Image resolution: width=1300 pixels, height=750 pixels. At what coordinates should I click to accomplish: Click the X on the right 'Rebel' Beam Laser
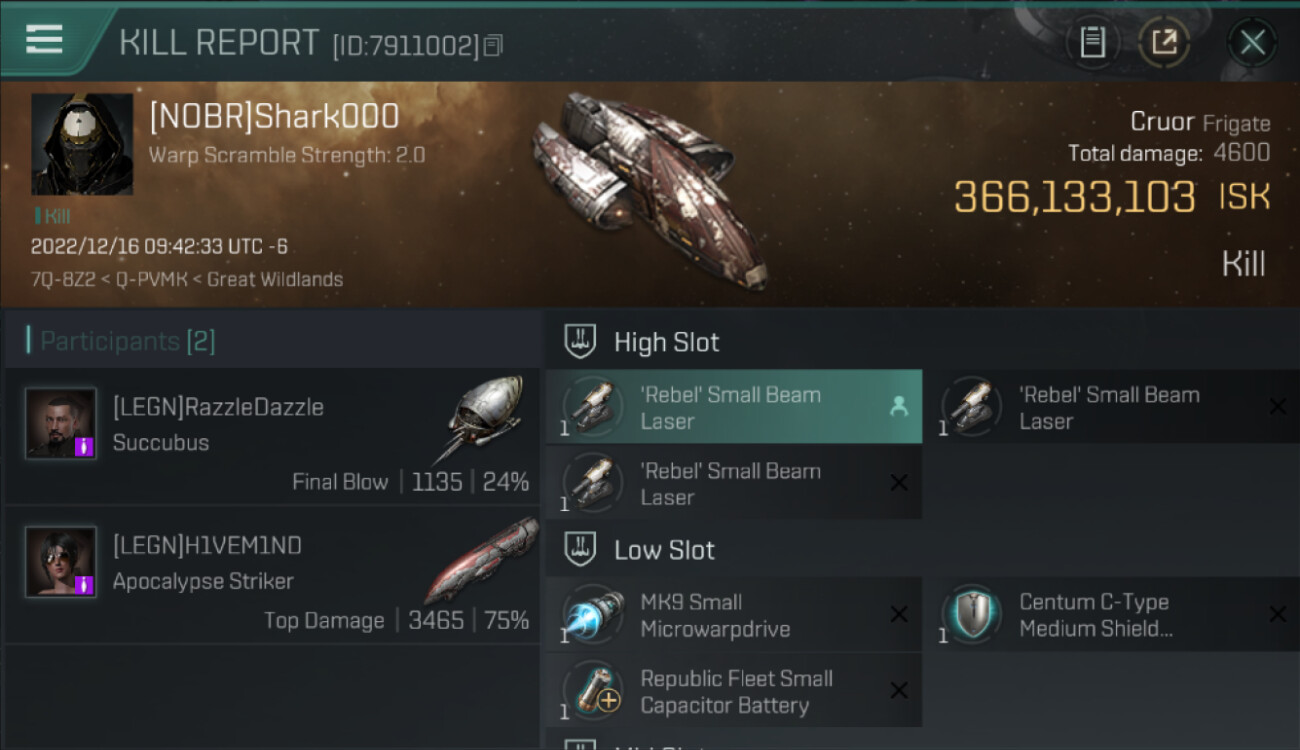[x=1277, y=407]
